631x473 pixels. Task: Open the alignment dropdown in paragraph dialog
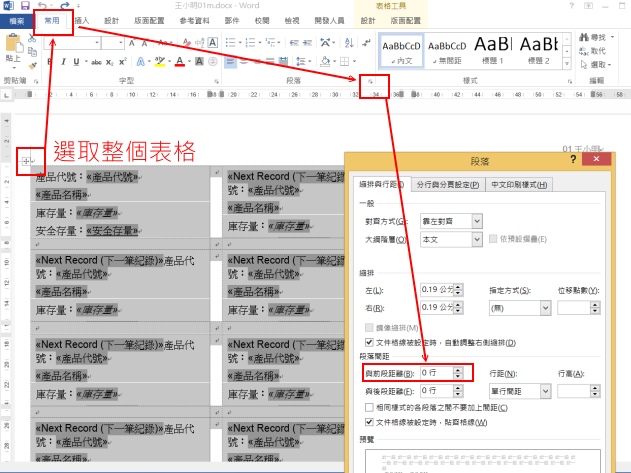coord(477,221)
